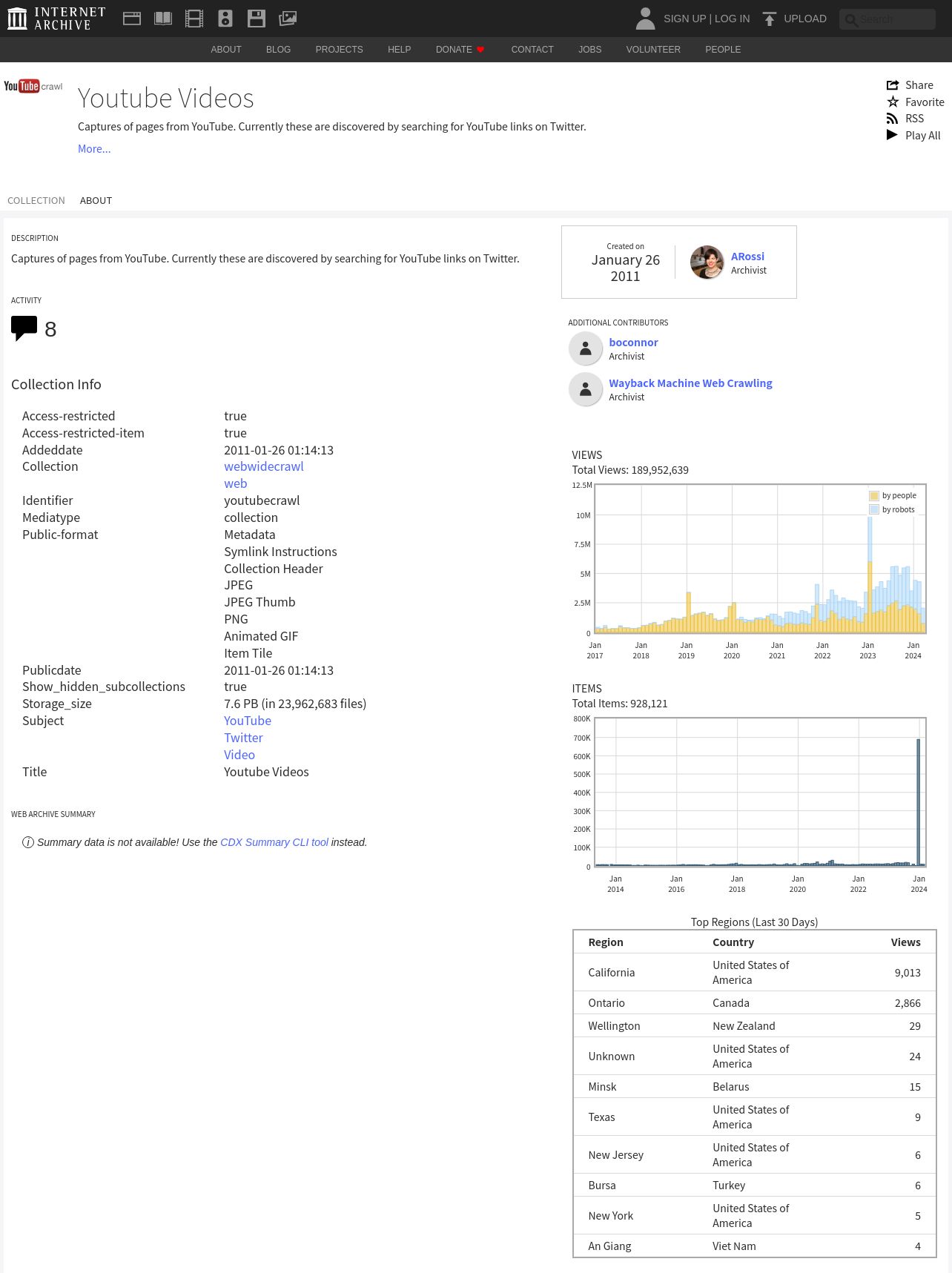Viewport: 952px width, 1273px height.
Task: Switch to the ABOUT tab below title
Action: [x=96, y=201]
